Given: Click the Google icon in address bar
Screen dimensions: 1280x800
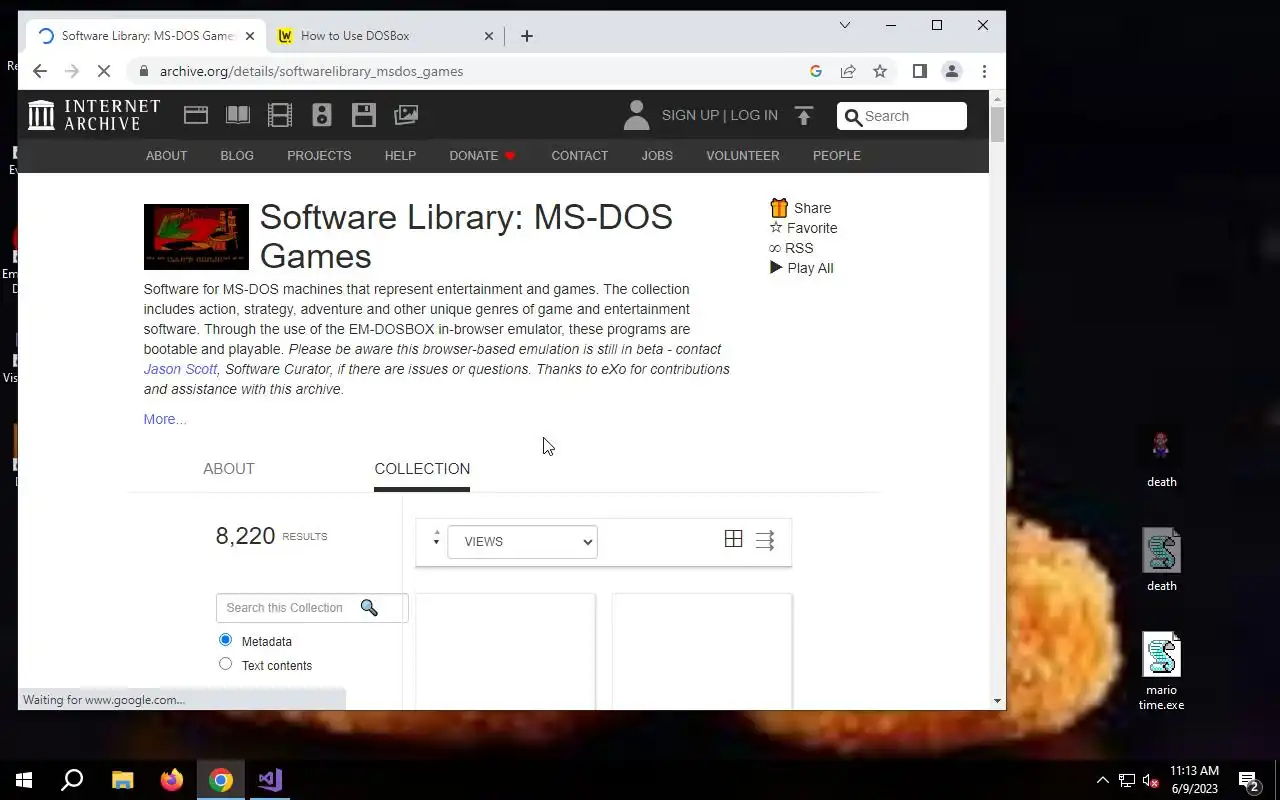Looking at the screenshot, I should pyautogui.click(x=816, y=71).
